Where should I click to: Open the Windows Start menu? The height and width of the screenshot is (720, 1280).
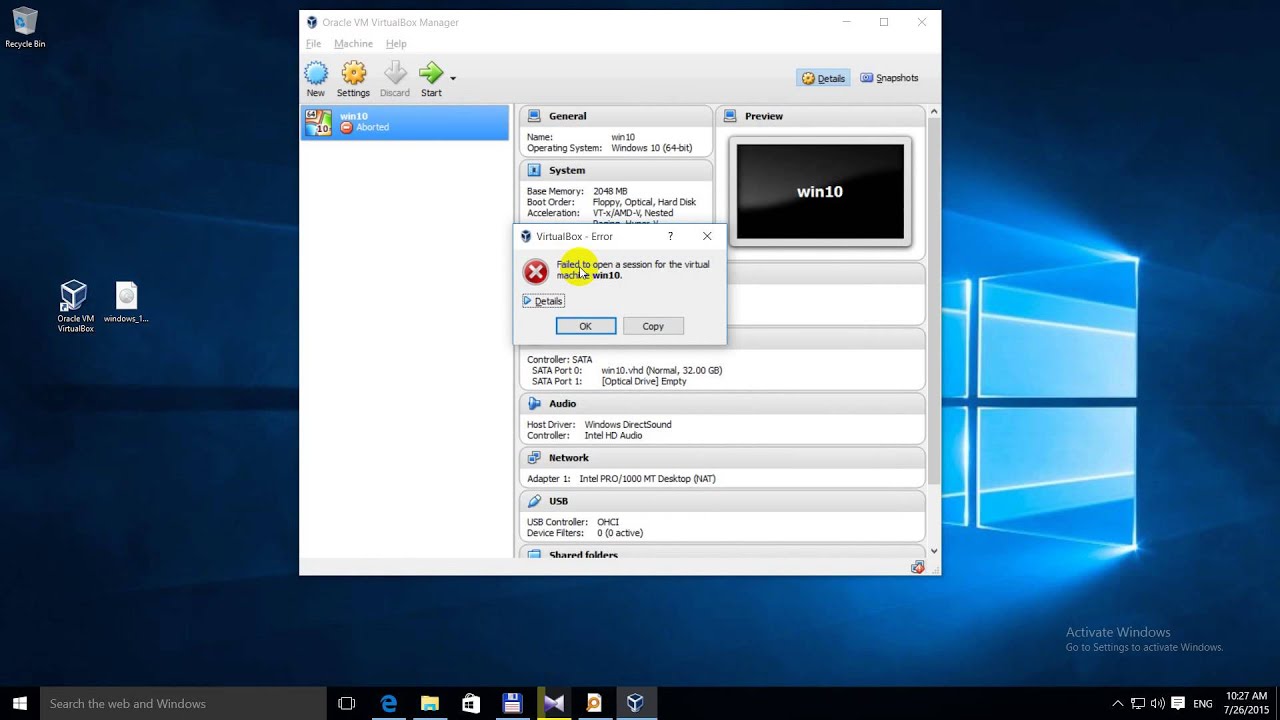(x=19, y=703)
